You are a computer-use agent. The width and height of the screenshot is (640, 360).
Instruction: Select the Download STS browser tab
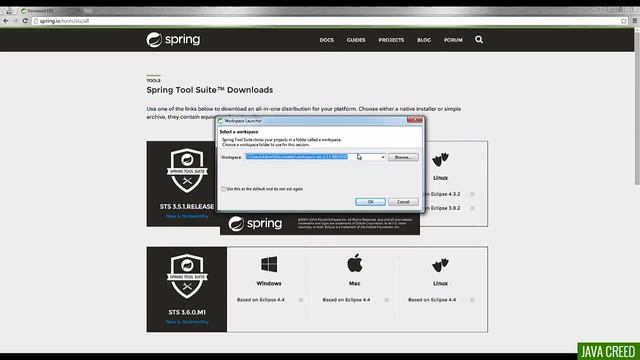pos(49,11)
